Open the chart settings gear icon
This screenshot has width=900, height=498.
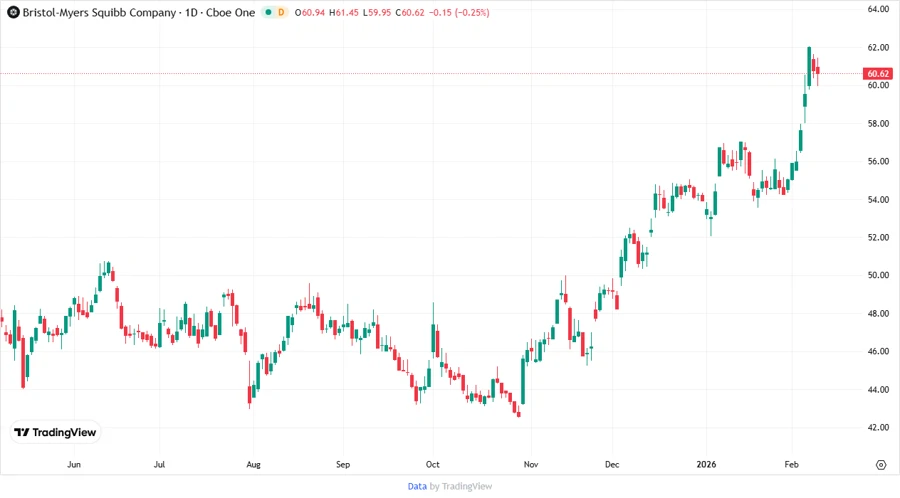click(881, 465)
